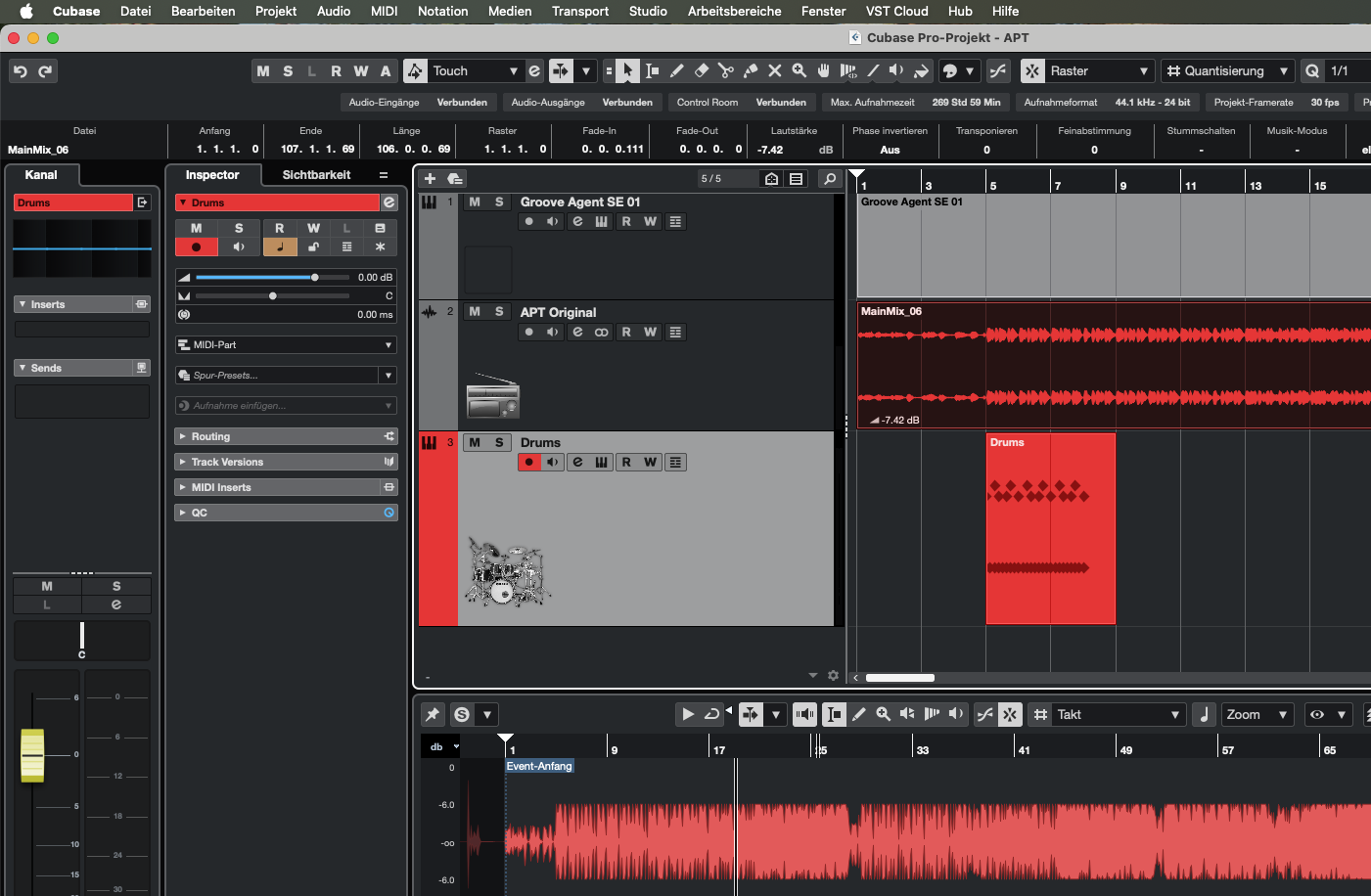Mute the Groove Agent SE 01 track
Viewport: 1371px width, 896px height.
475,202
